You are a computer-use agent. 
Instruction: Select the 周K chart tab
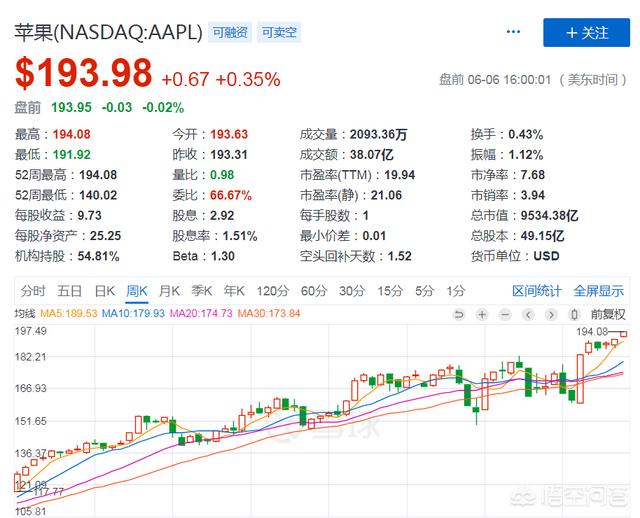point(136,291)
